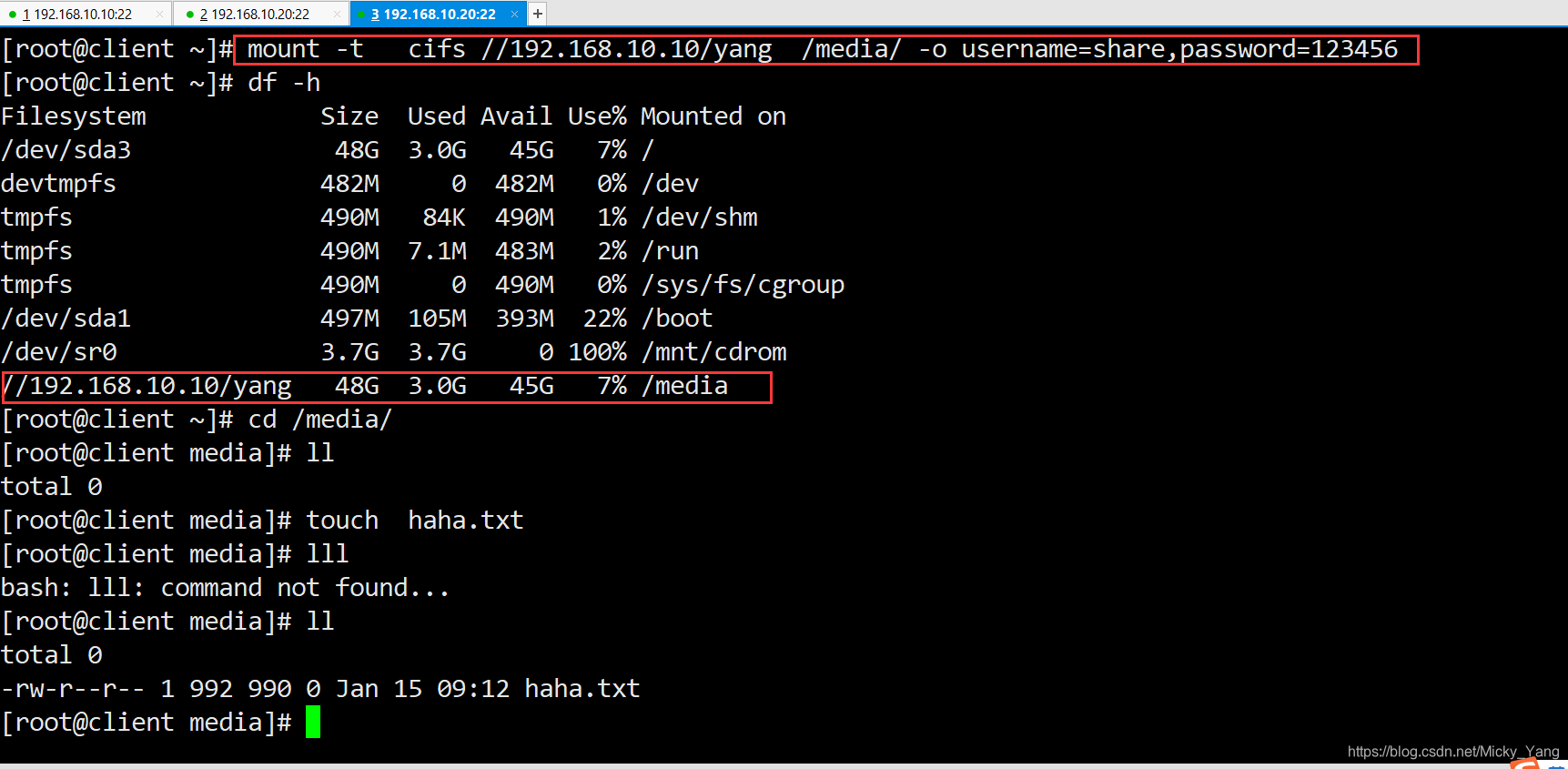Click the mount -t cifs command line
This screenshot has height=769, width=1568.
822,49
